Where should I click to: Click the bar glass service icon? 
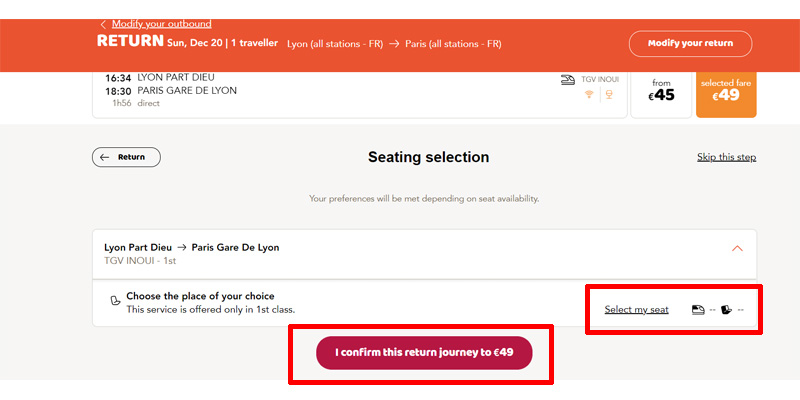pos(609,94)
